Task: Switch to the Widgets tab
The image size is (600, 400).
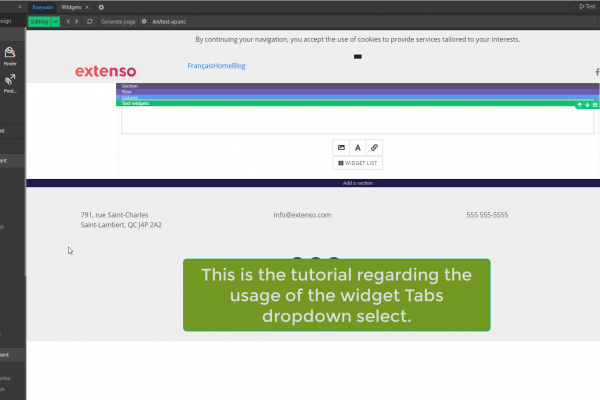Action: (x=70, y=6)
